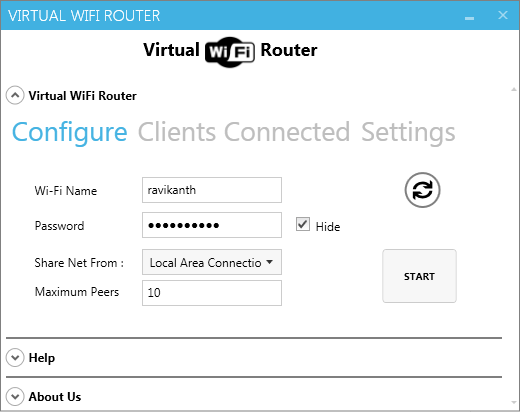This screenshot has height=412, width=520.
Task: Focus the Wi-Fi Name text field
Action: pos(212,190)
